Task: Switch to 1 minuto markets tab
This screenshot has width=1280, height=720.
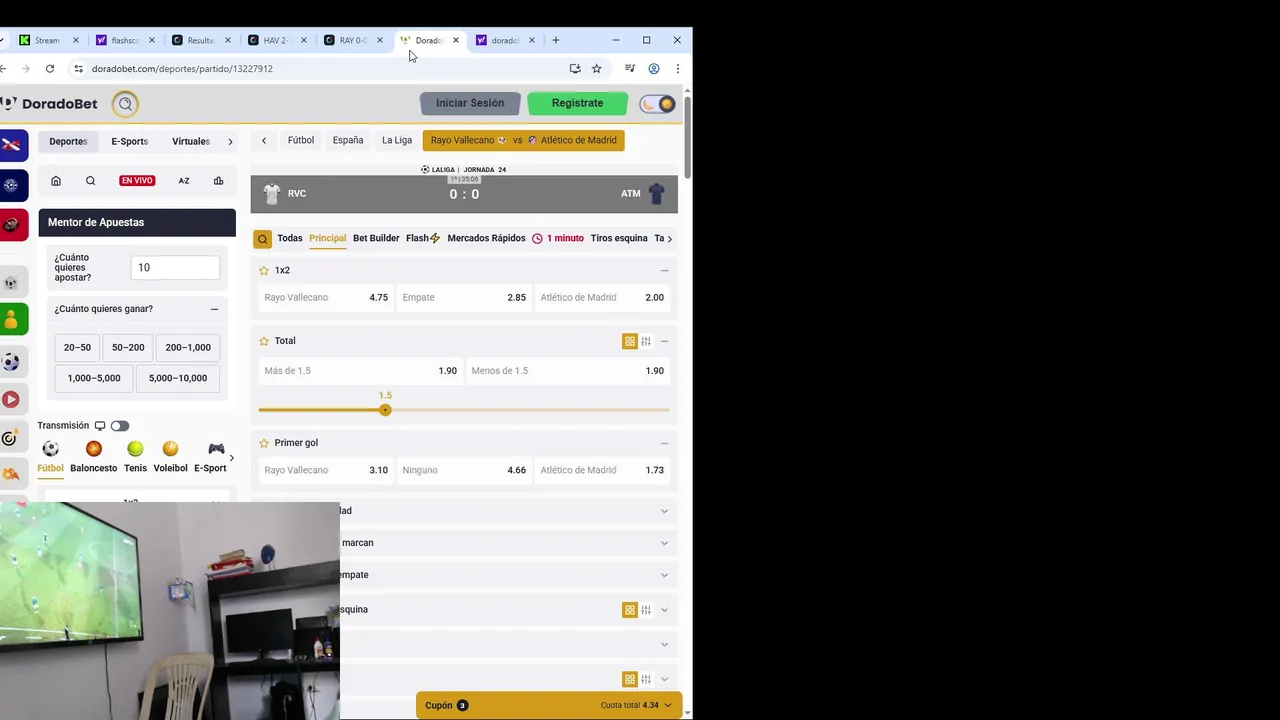Action: tap(558, 238)
